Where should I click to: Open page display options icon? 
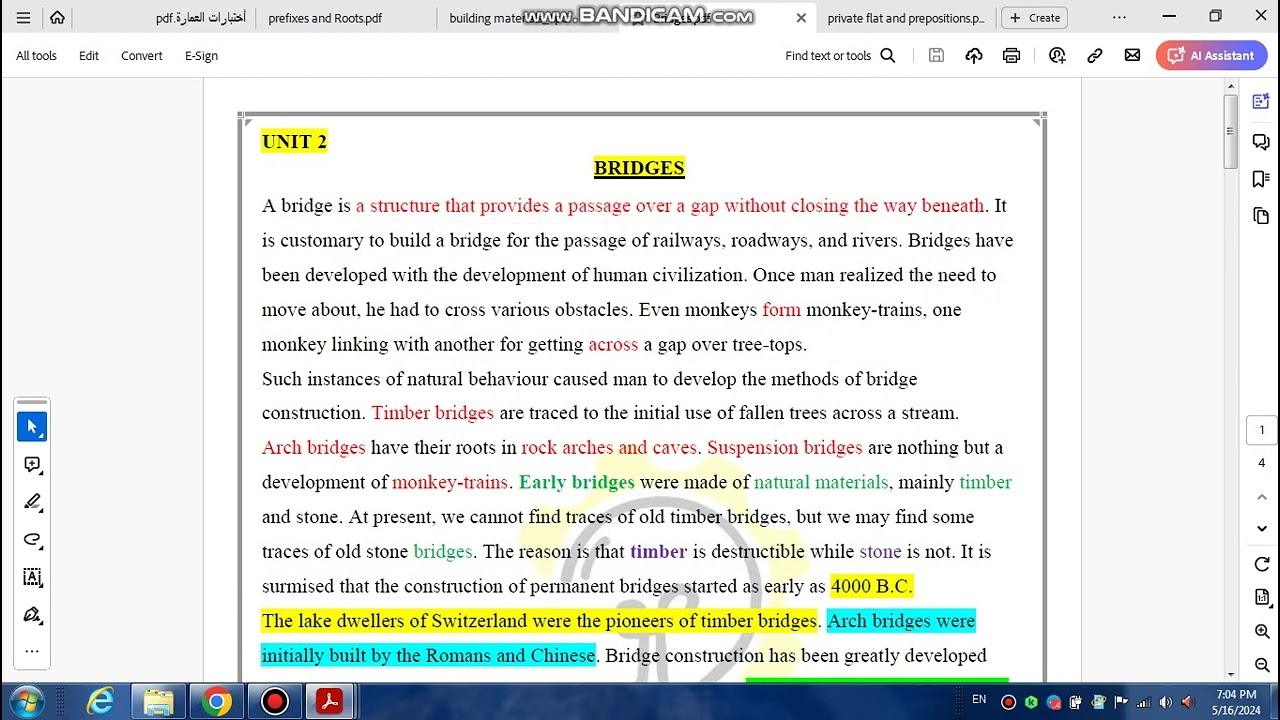tap(1262, 598)
